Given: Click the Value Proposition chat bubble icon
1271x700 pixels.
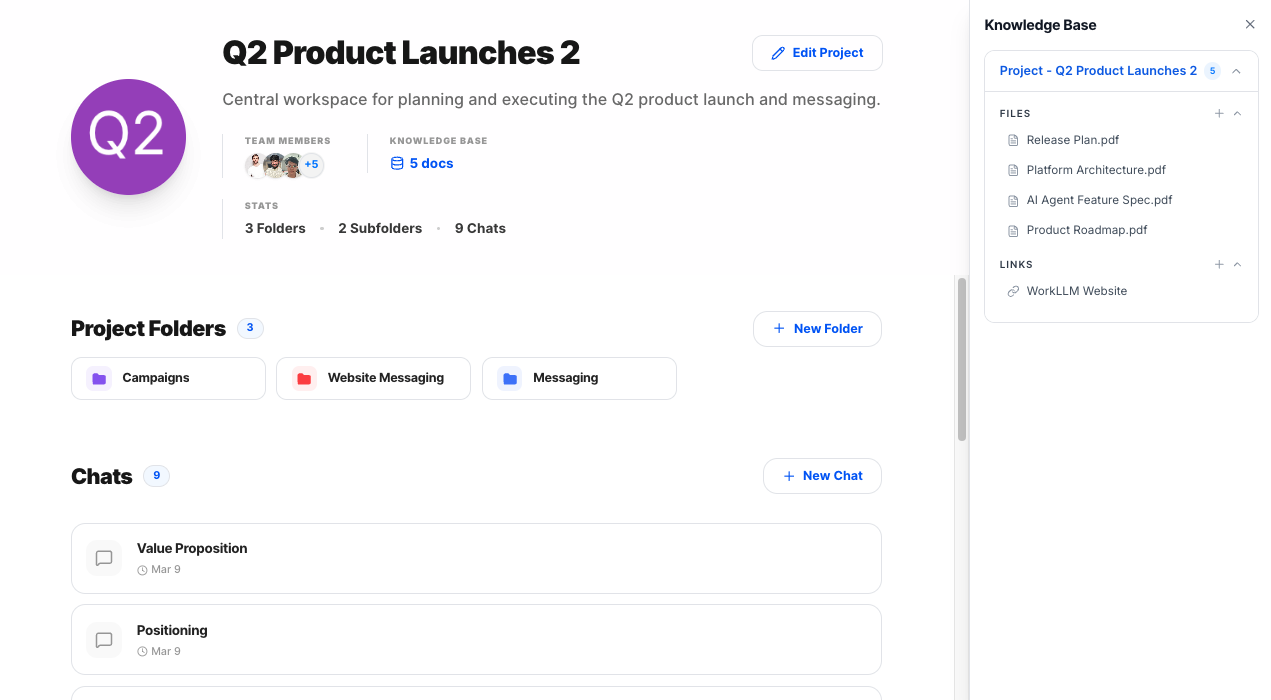Looking at the screenshot, I should tap(104, 558).
